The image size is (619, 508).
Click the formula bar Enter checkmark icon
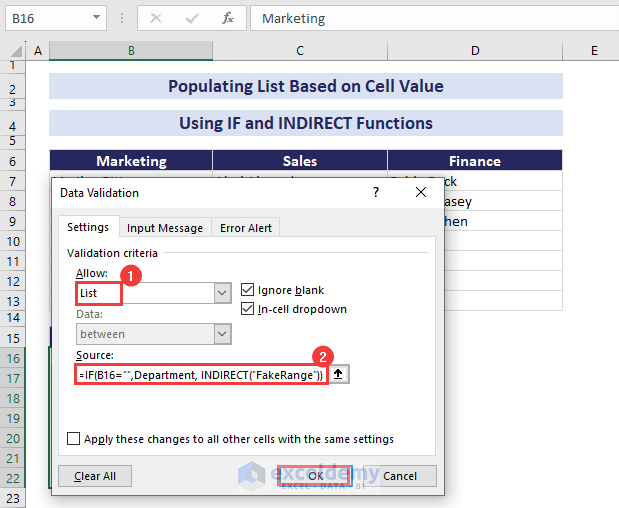point(193,18)
